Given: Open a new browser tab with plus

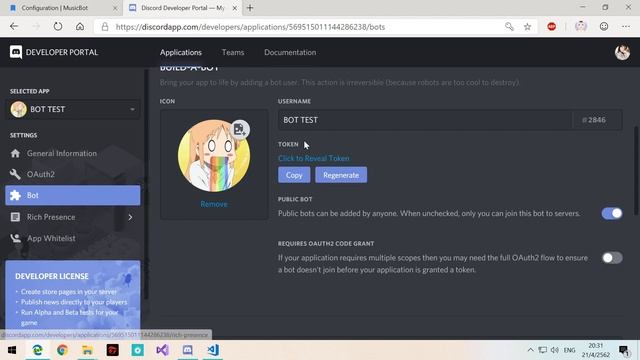Looking at the screenshot, I should click(x=250, y=8).
